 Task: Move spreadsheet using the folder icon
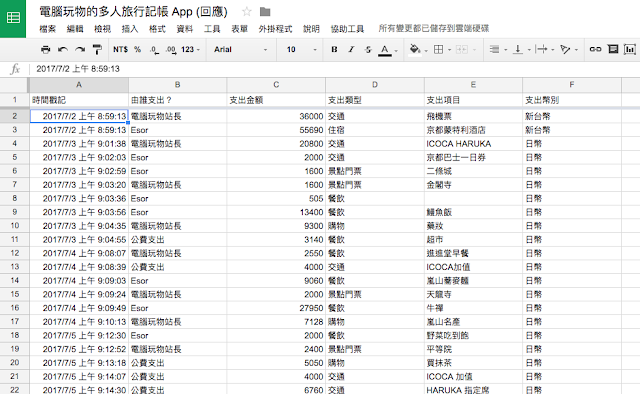click(265, 11)
